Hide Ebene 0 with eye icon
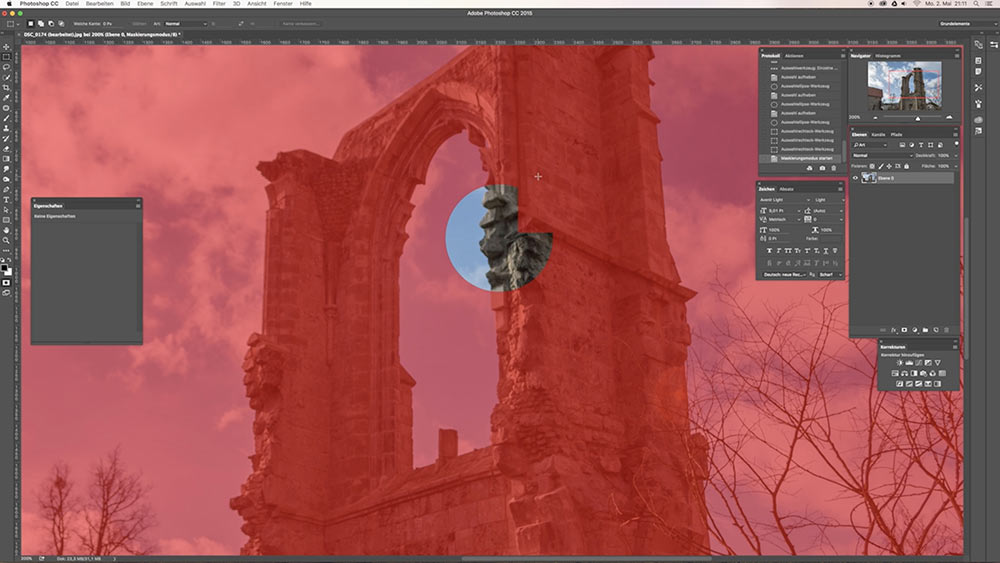The image size is (1000, 563). [x=855, y=178]
